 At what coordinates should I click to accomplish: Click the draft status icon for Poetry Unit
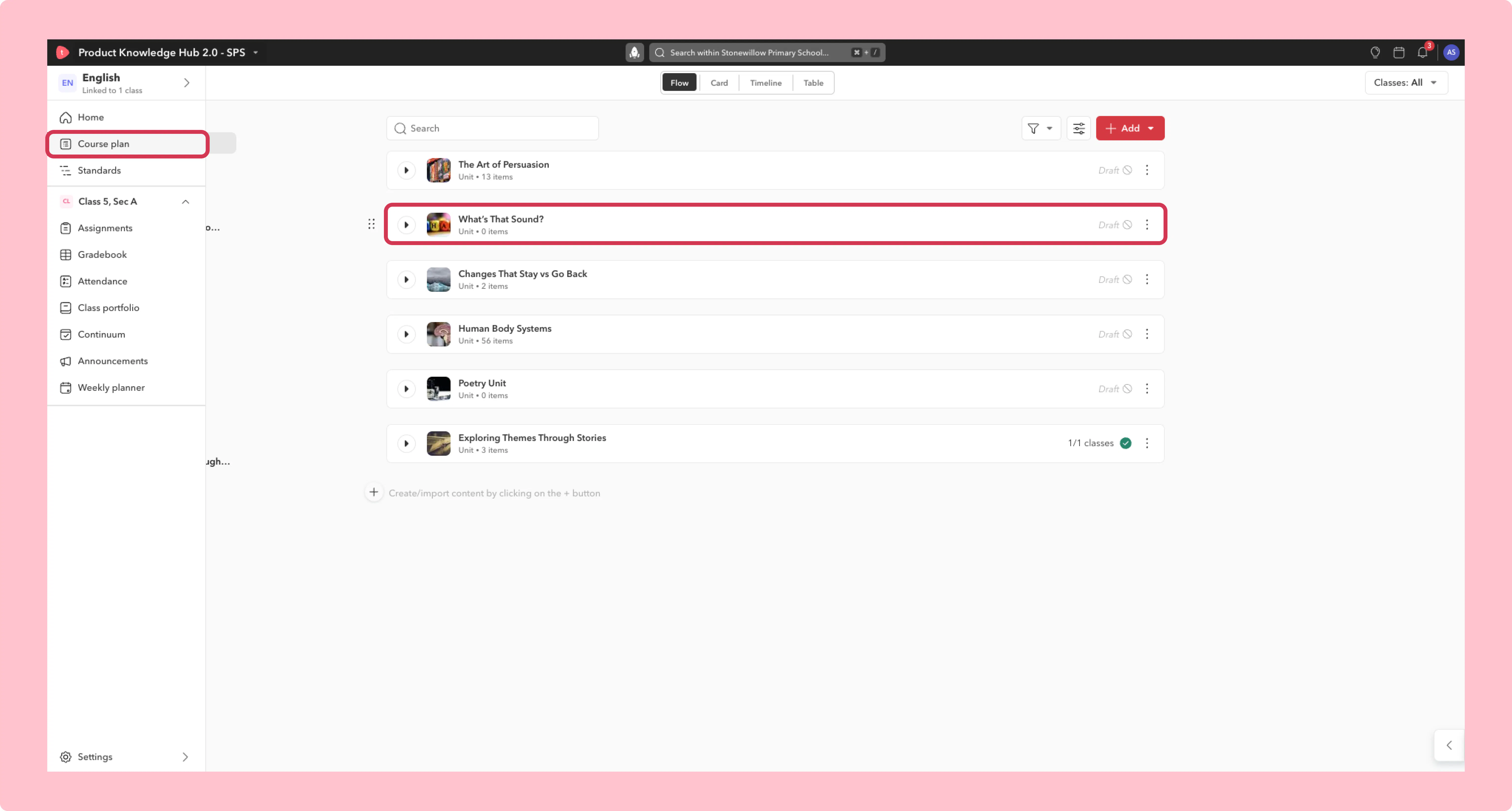tap(1127, 389)
